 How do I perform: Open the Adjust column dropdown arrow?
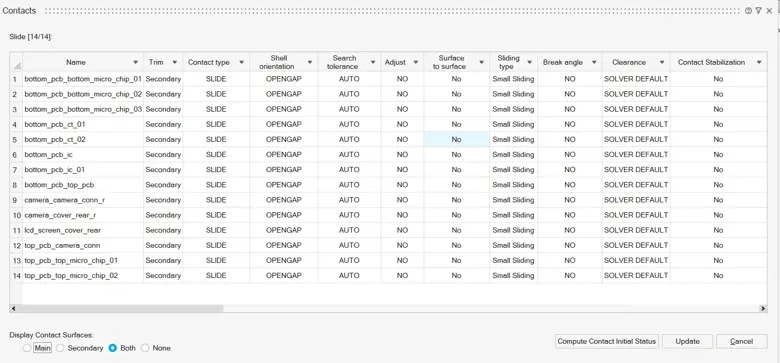click(x=416, y=63)
